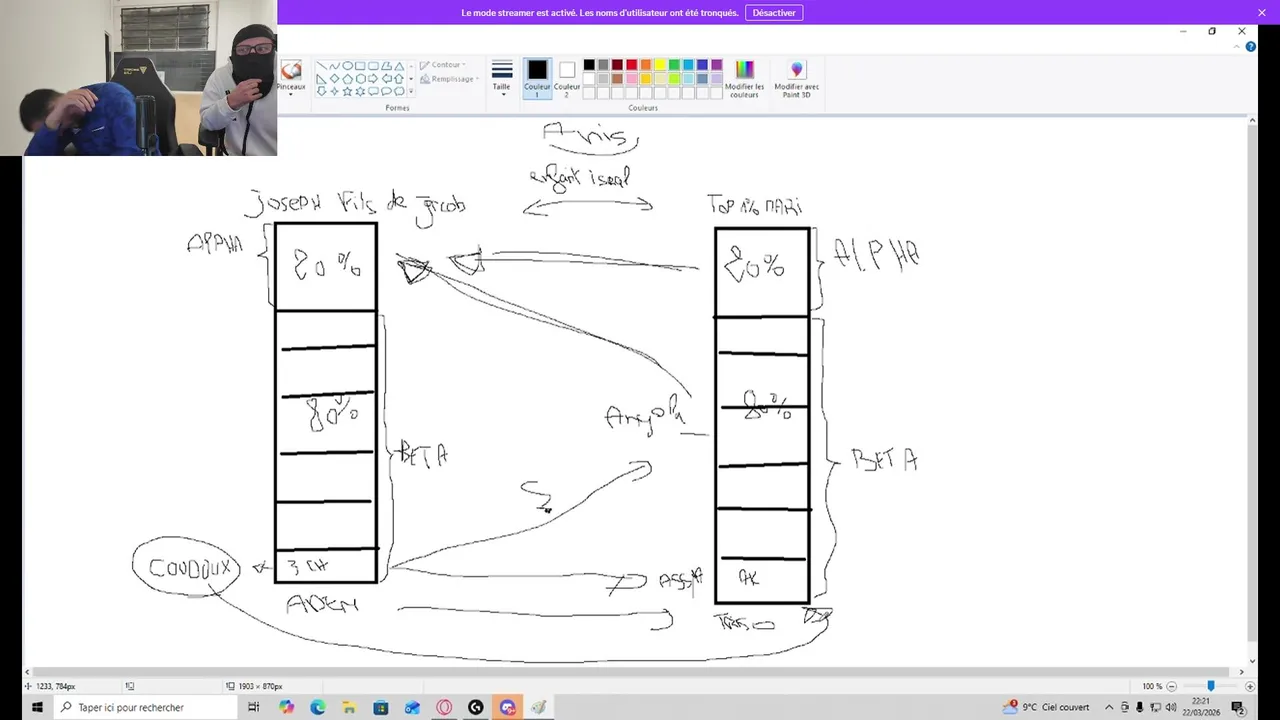Dismiss the streamer mode banner with X
1280x720 pixels.
1262,13
